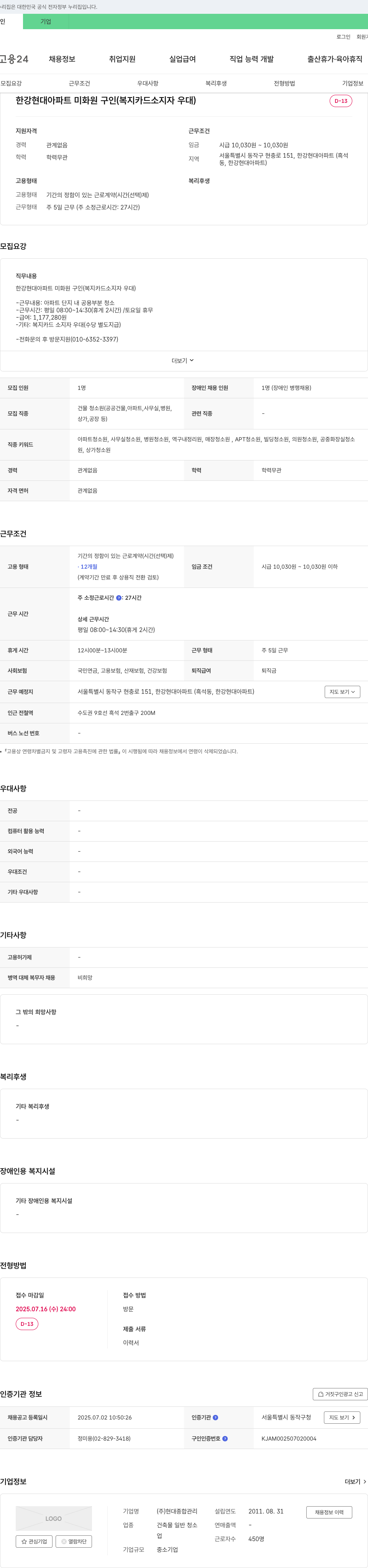The width and height of the screenshot is (368, 1568).
Task: Click the 주 소정근로시간 help icon
Action: 118,598
